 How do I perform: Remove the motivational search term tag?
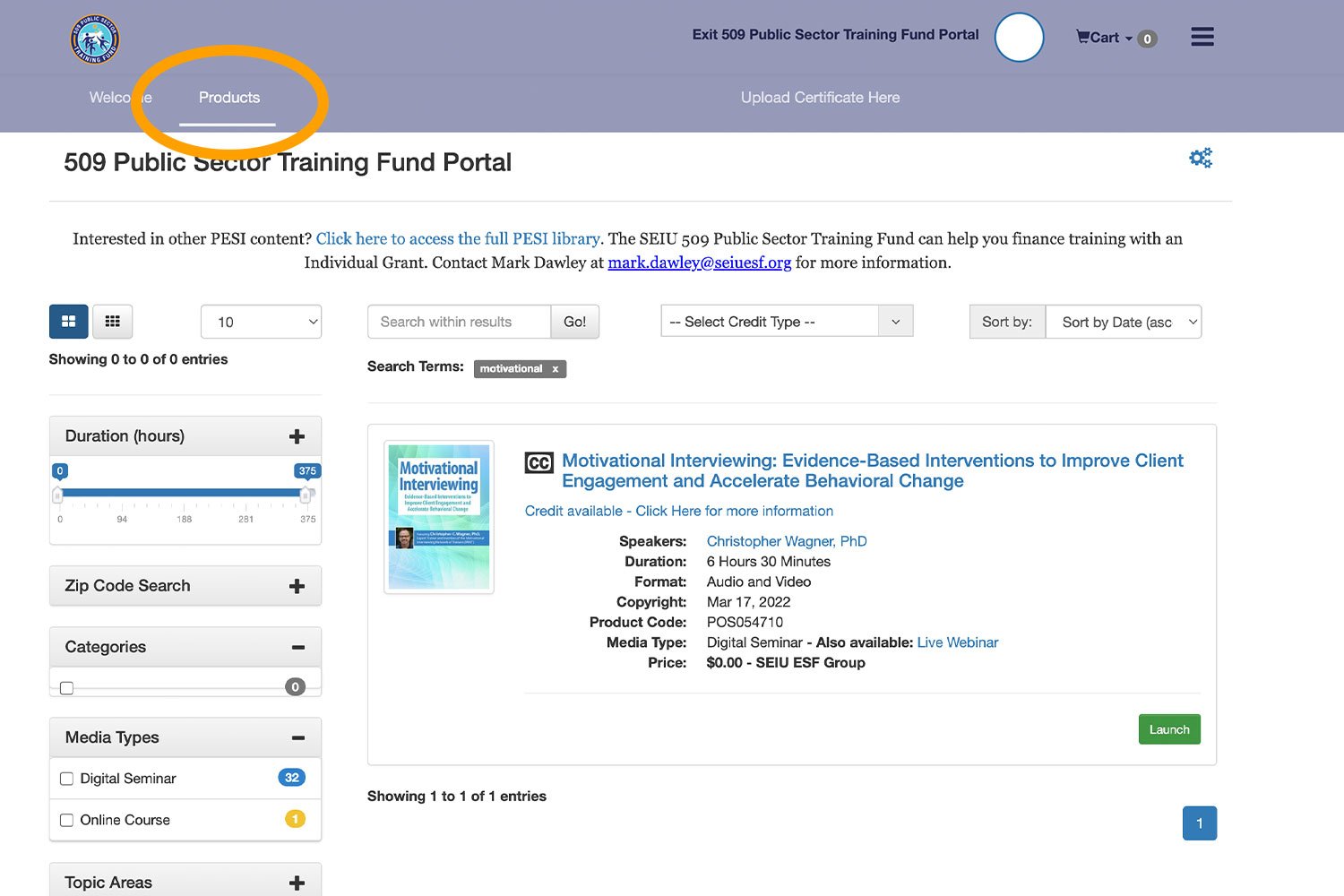point(555,369)
